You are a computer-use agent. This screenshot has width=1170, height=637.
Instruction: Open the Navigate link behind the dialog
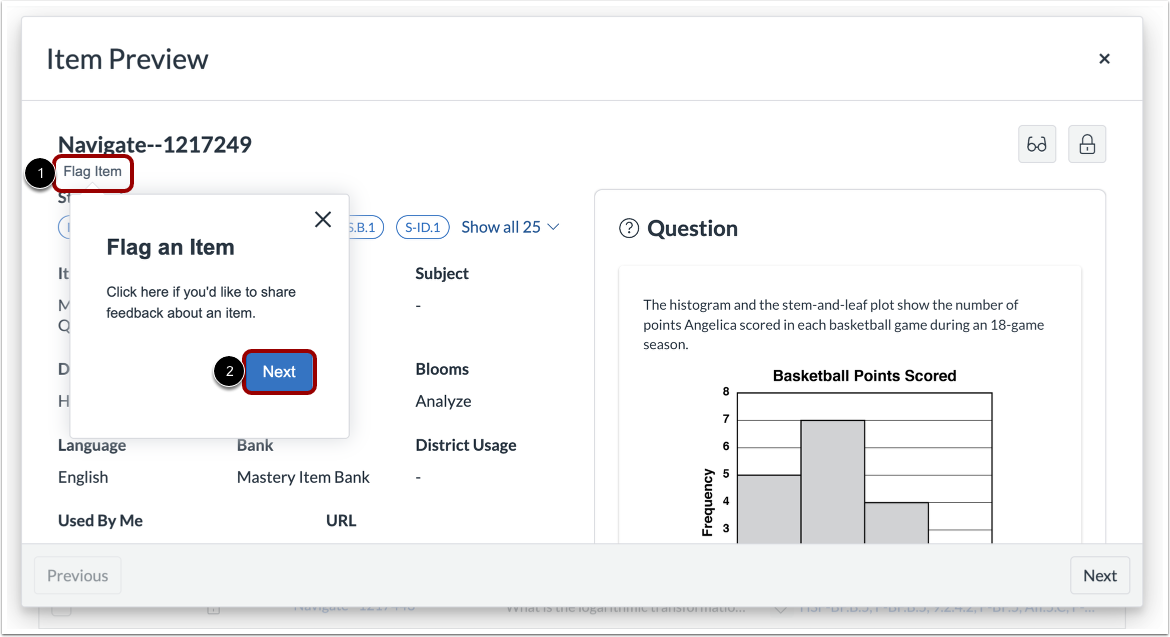pyautogui.click(x=340, y=608)
